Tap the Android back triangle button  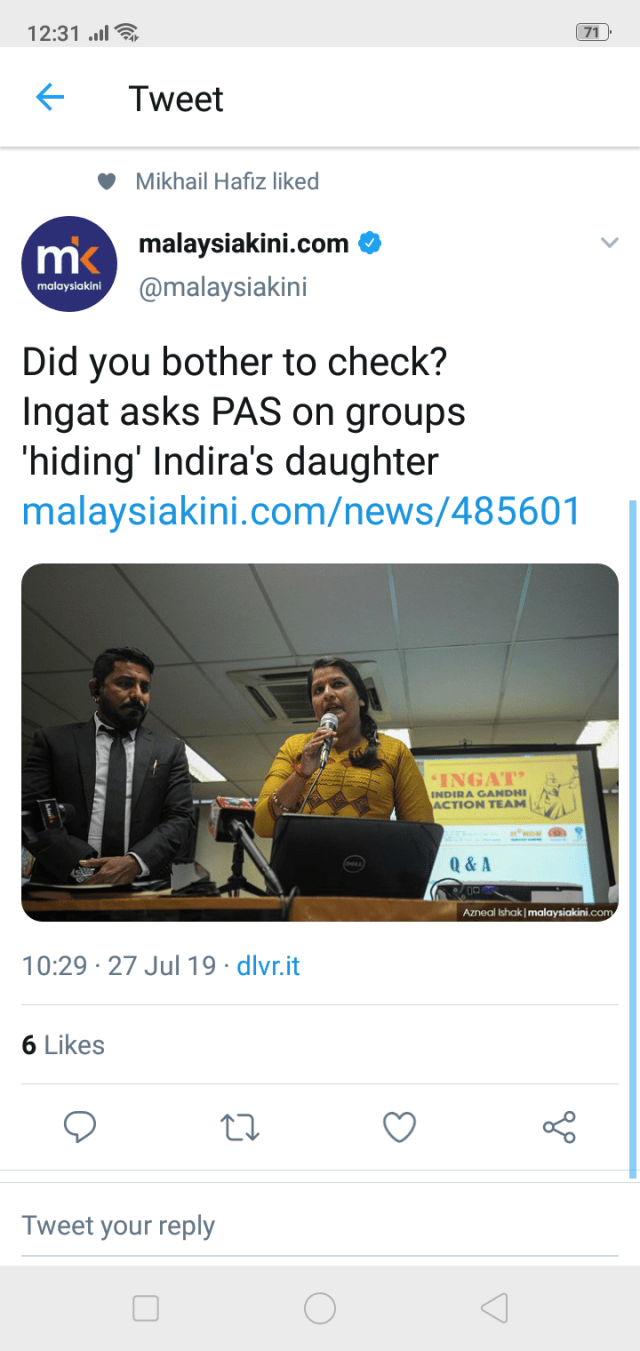tap(494, 1308)
